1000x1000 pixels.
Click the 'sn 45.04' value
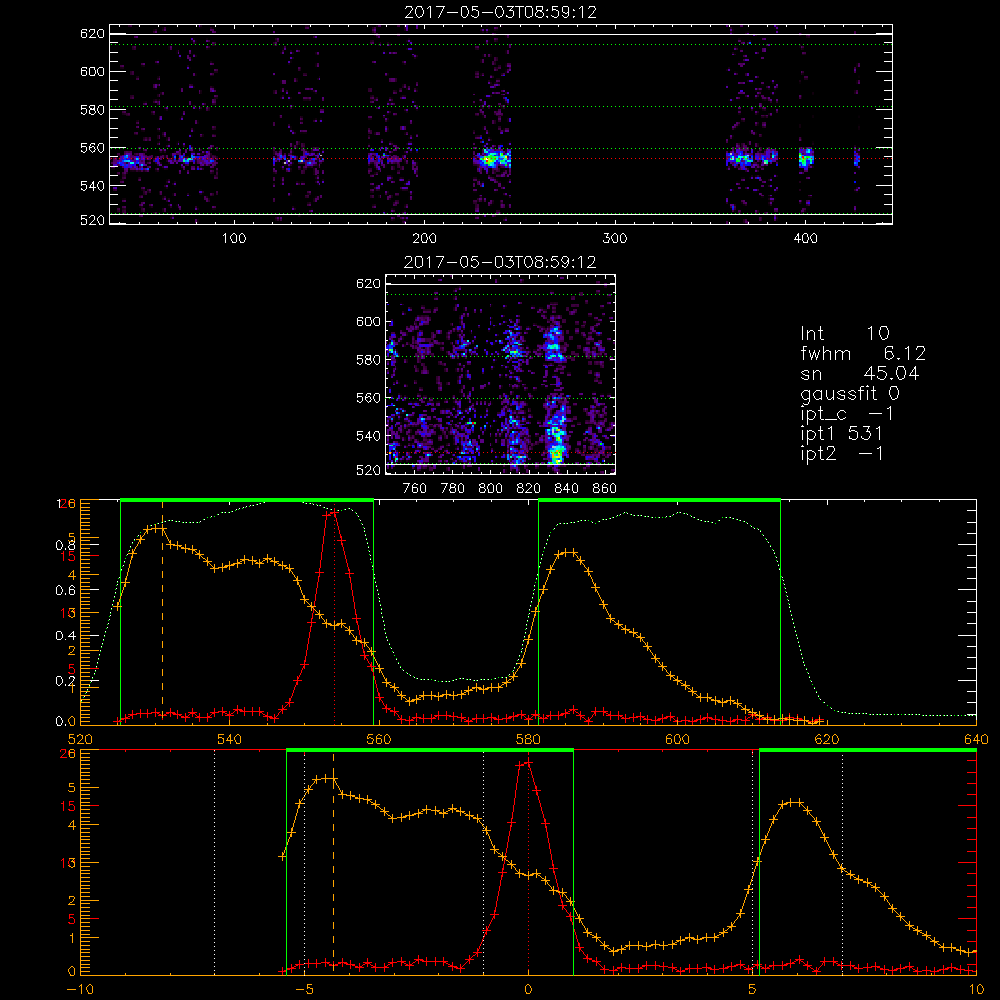(x=860, y=373)
